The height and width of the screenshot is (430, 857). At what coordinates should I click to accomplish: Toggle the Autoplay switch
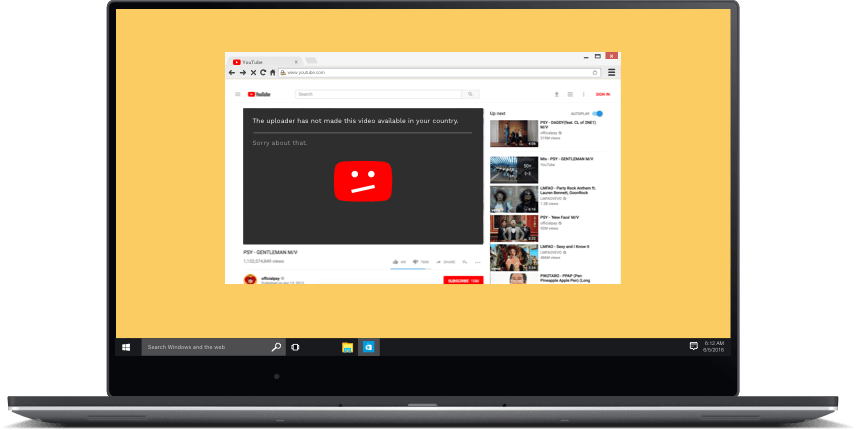click(598, 114)
